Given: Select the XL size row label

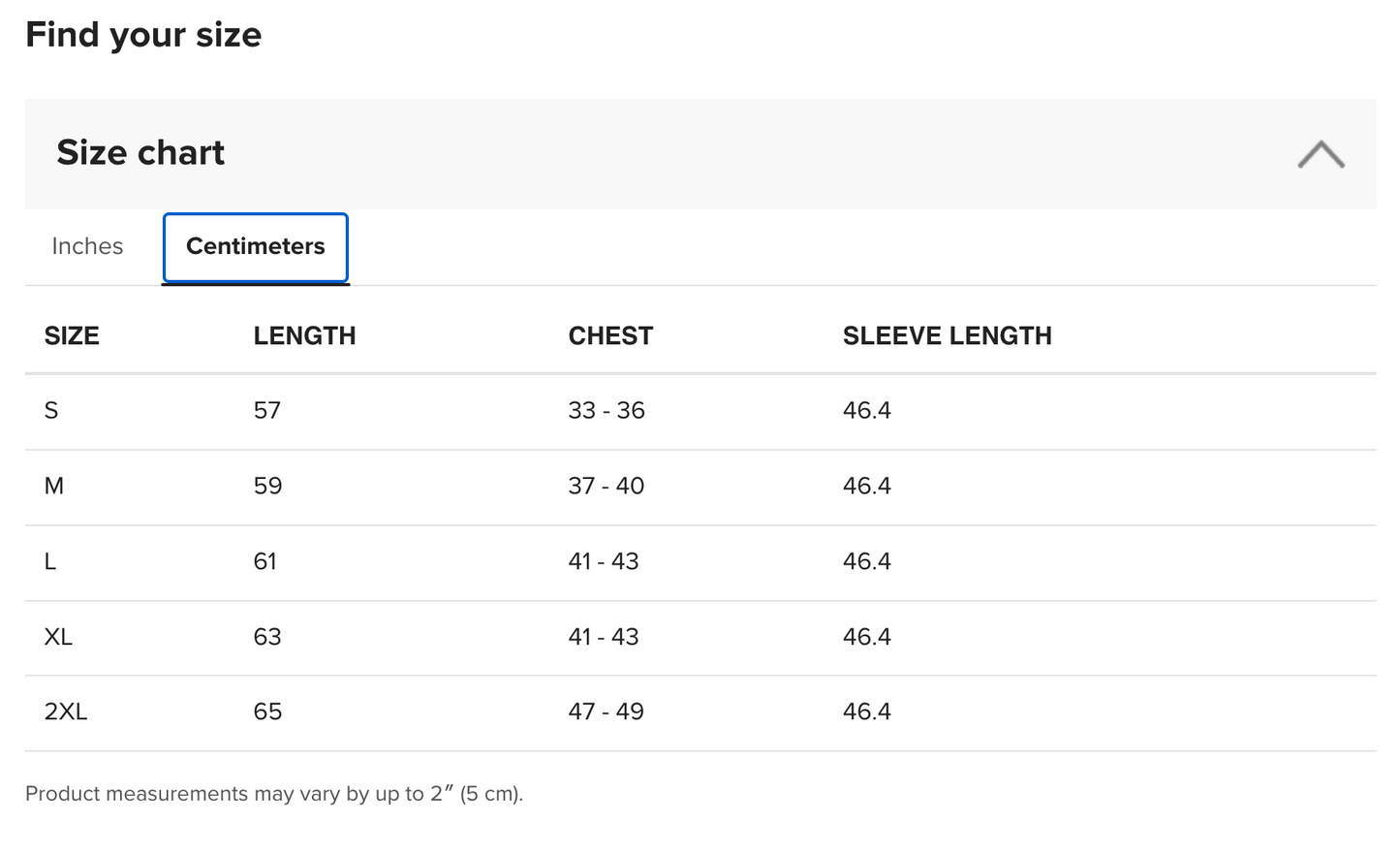Looking at the screenshot, I should [x=58, y=637].
